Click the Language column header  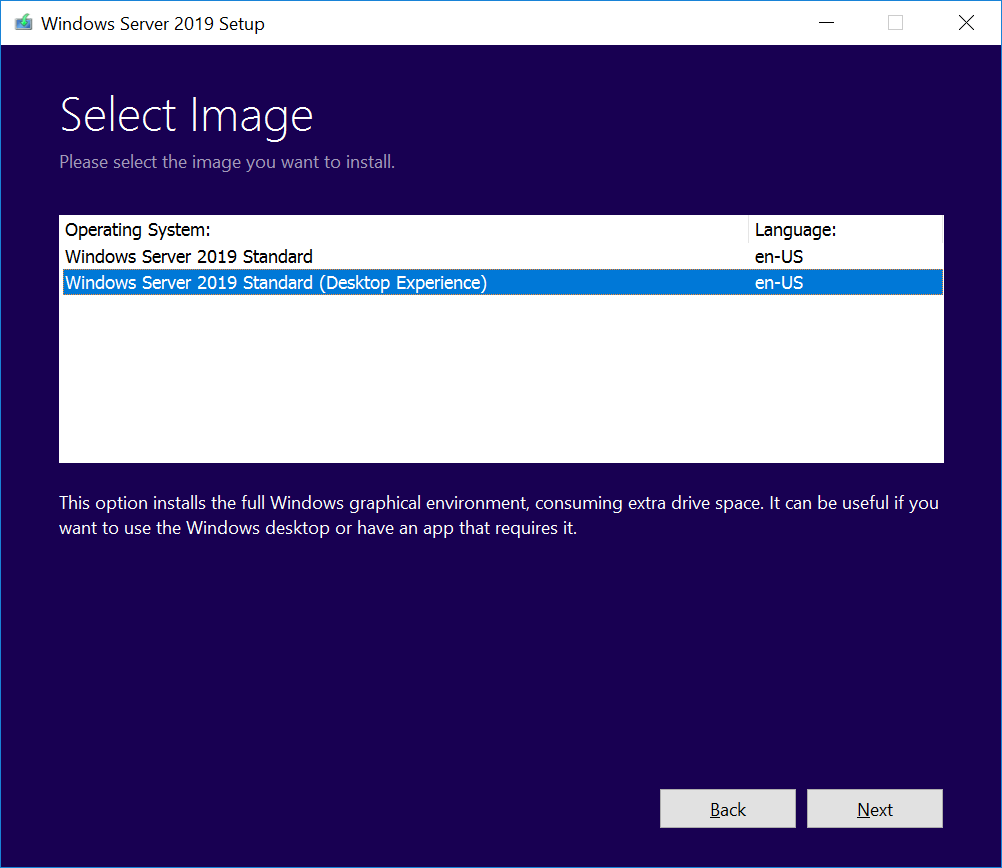(x=795, y=230)
